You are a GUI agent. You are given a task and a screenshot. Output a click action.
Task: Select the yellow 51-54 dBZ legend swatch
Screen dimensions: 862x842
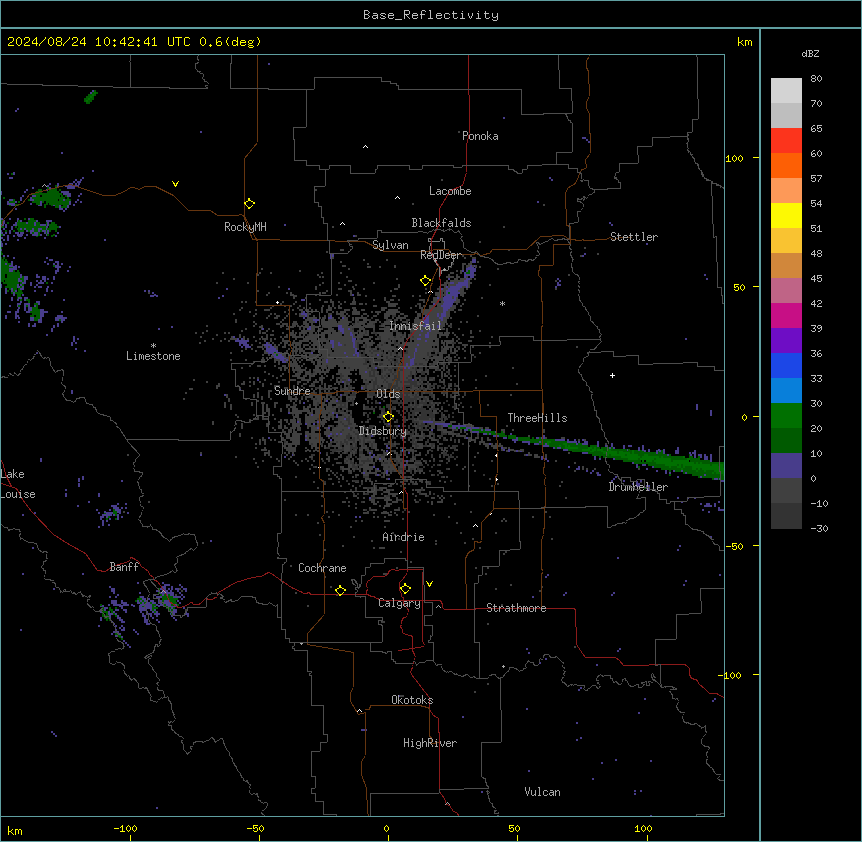point(786,215)
